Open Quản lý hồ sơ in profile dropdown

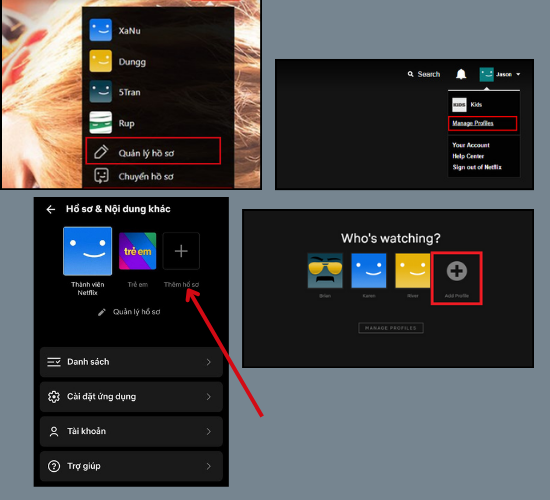coord(153,151)
